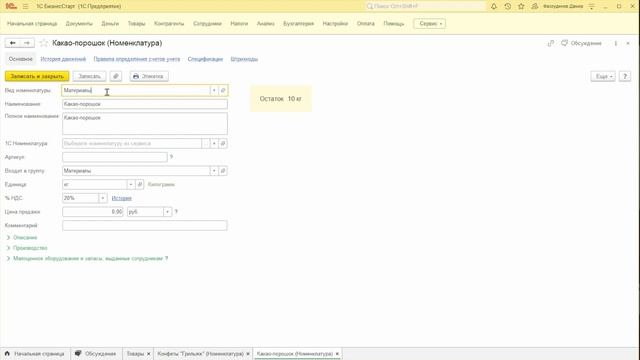Focus the Комментарий input field
This screenshot has height=360, width=640.
coord(145,225)
